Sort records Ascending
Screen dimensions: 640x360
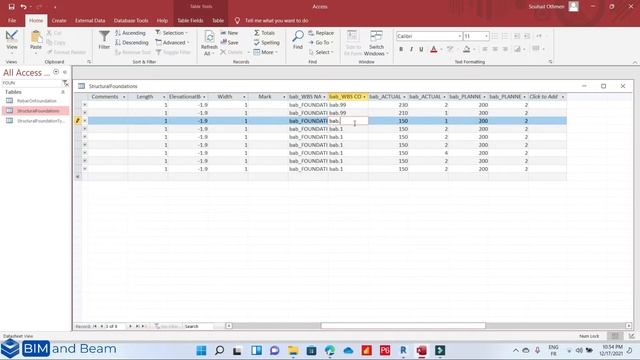click(130, 33)
